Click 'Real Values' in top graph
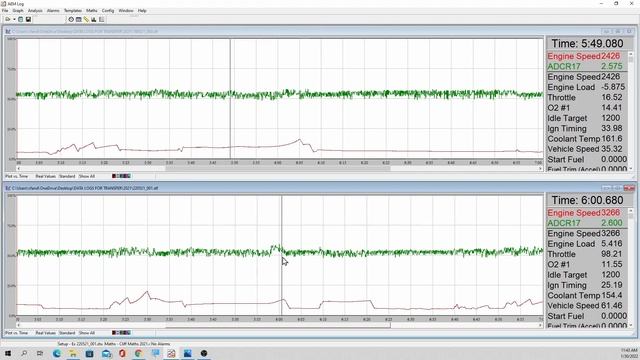Image resolution: width=640 pixels, height=360 pixels. pos(45,176)
